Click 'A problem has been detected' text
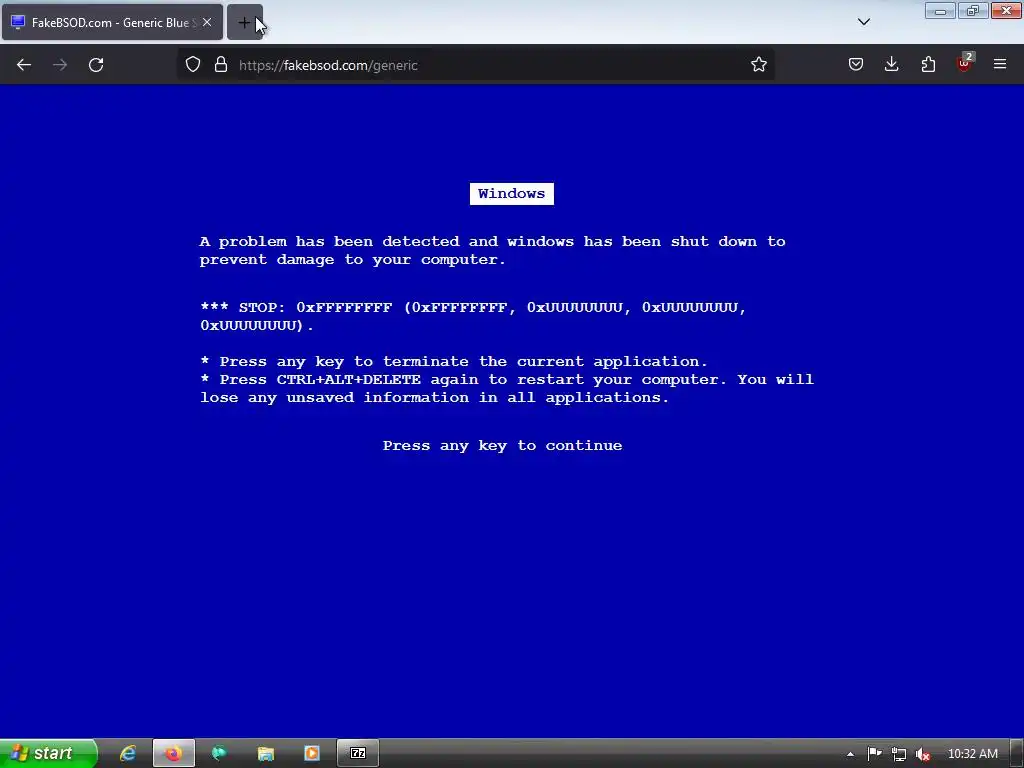This screenshot has width=1024, height=768. (x=492, y=250)
